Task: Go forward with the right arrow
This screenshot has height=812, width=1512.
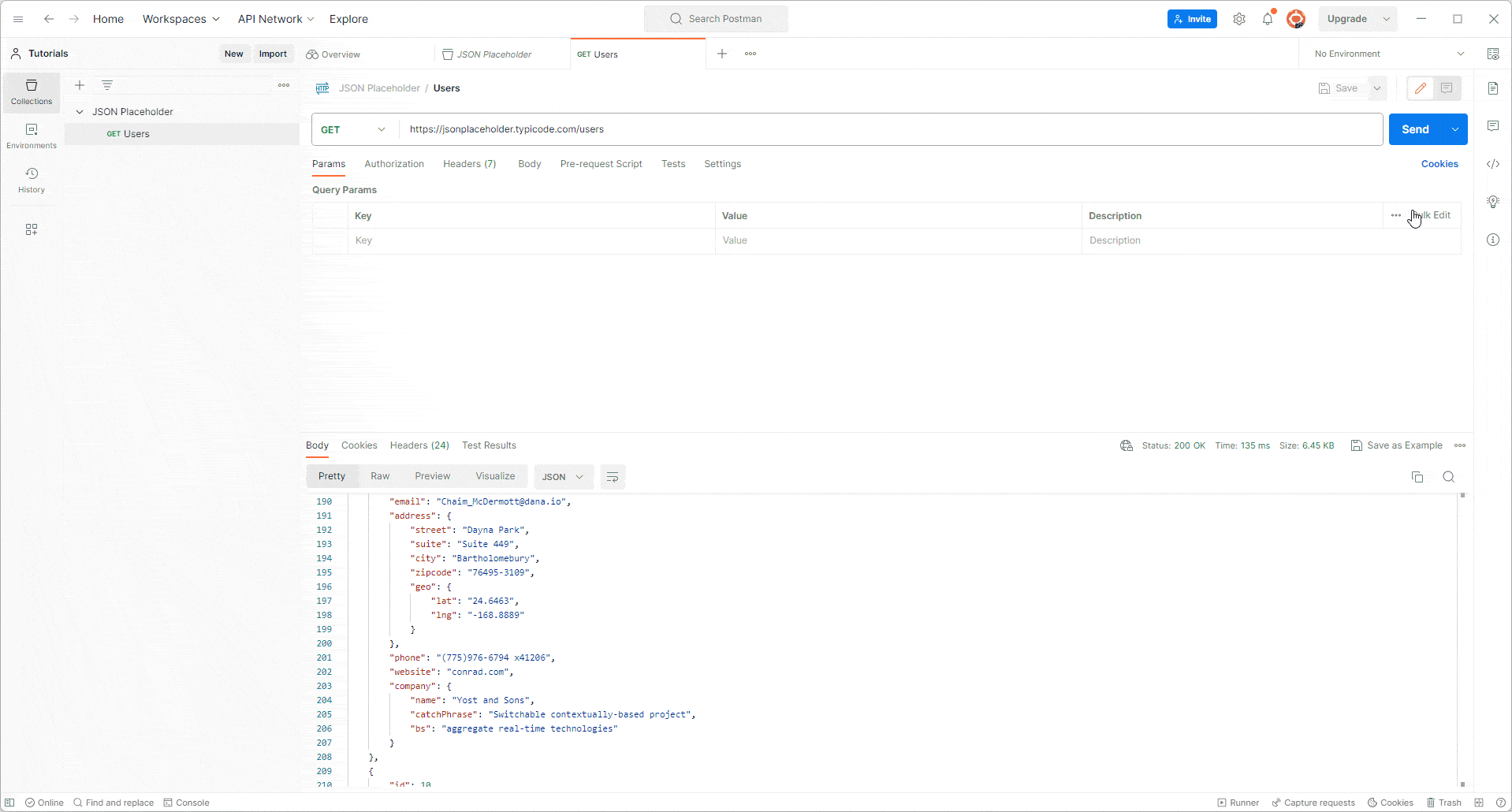Action: pos(74,19)
